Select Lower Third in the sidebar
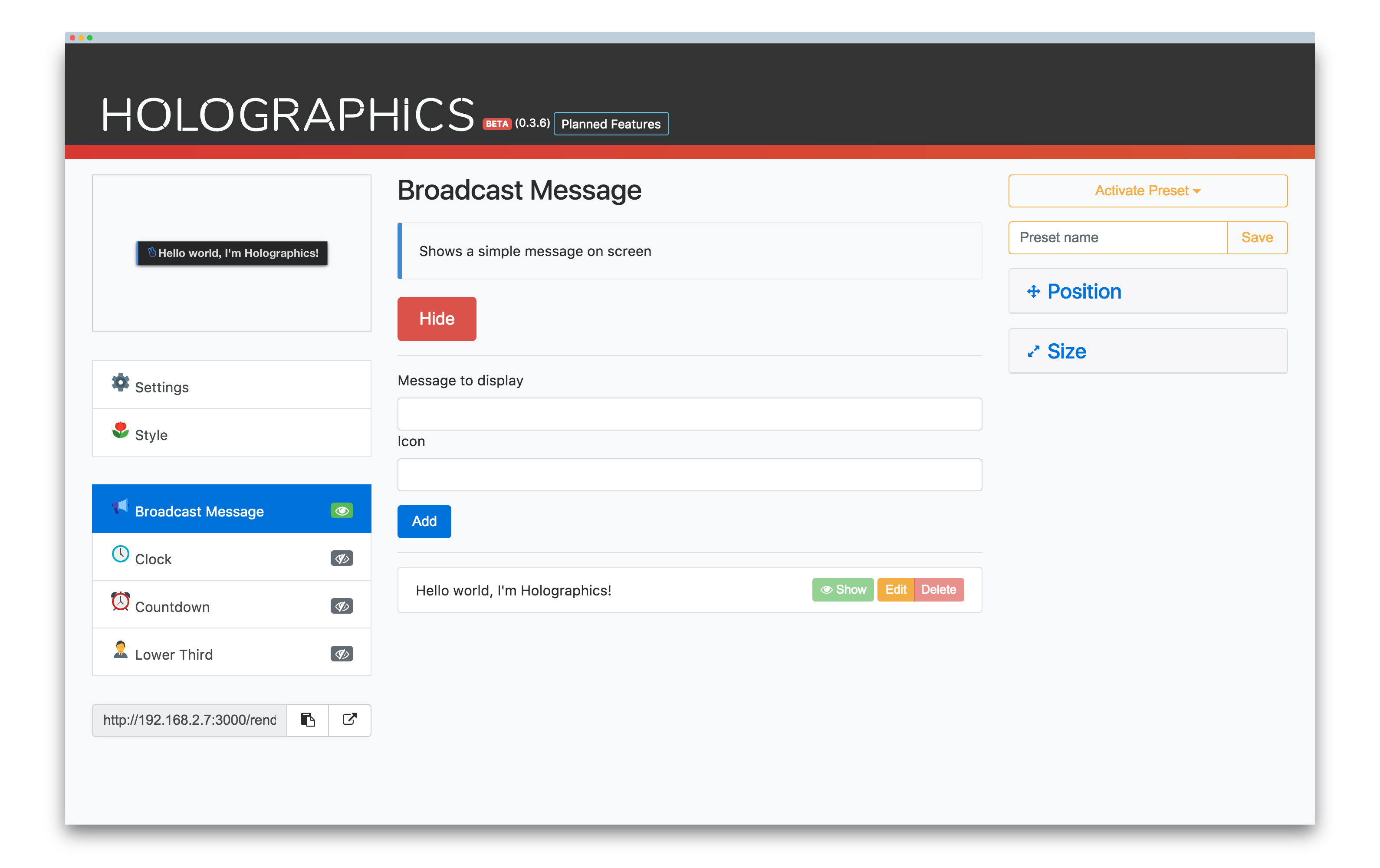This screenshot has width=1380, height=868. (232, 652)
